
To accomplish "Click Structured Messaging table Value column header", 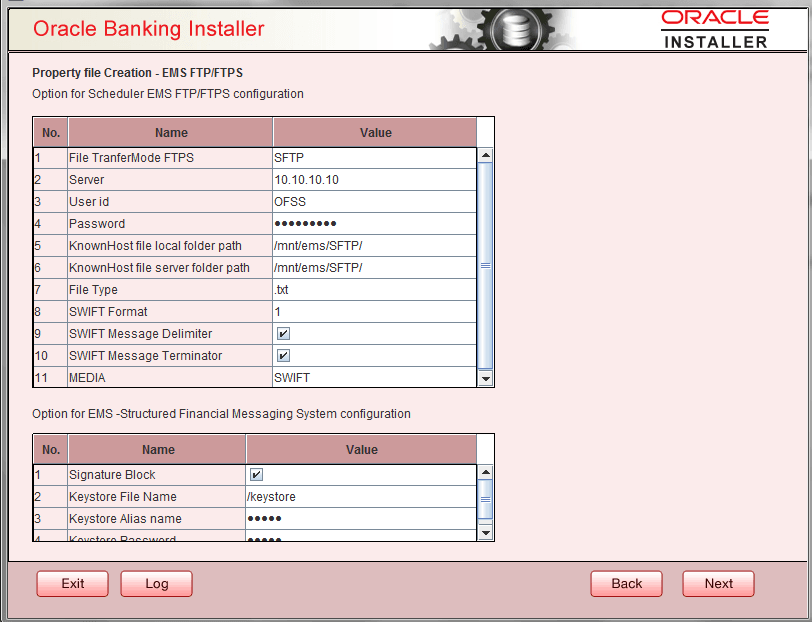I will [x=361, y=450].
